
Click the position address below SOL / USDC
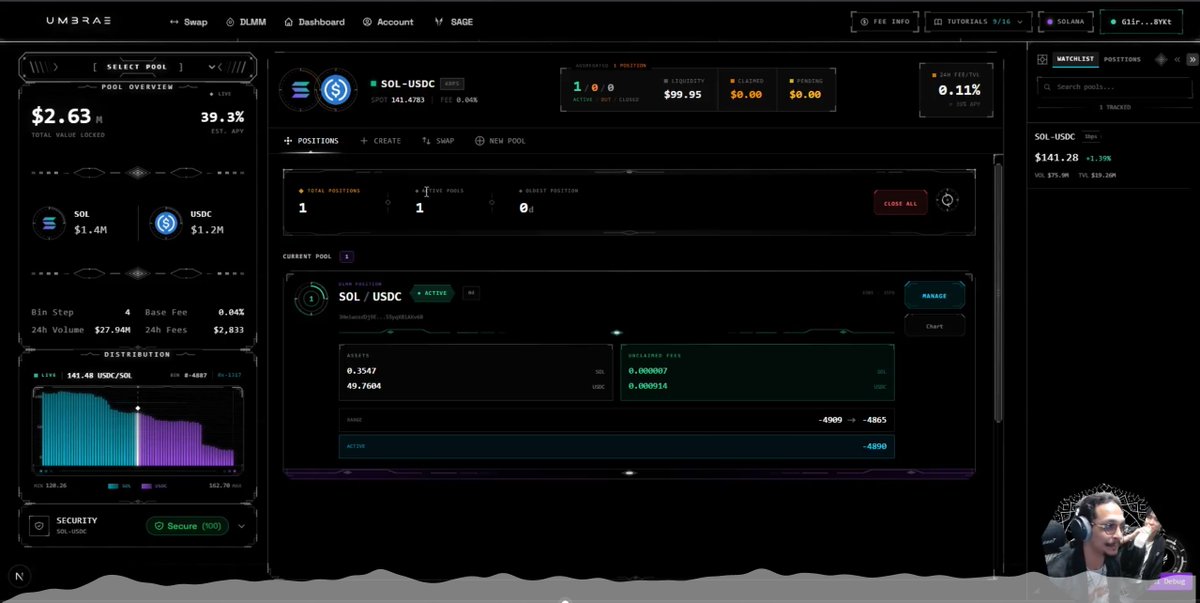tap(380, 316)
